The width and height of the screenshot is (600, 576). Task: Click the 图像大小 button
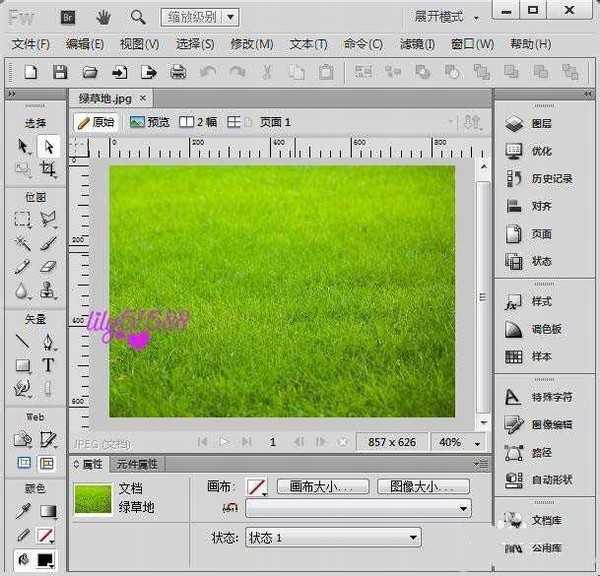click(423, 487)
